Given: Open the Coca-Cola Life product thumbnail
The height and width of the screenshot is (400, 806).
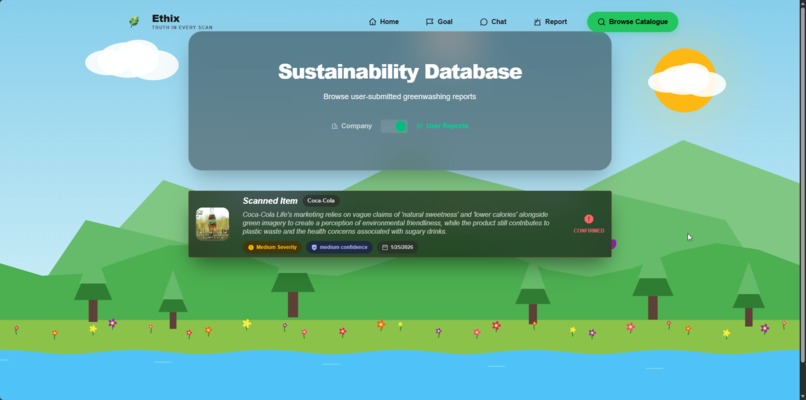Looking at the screenshot, I should pos(212,224).
